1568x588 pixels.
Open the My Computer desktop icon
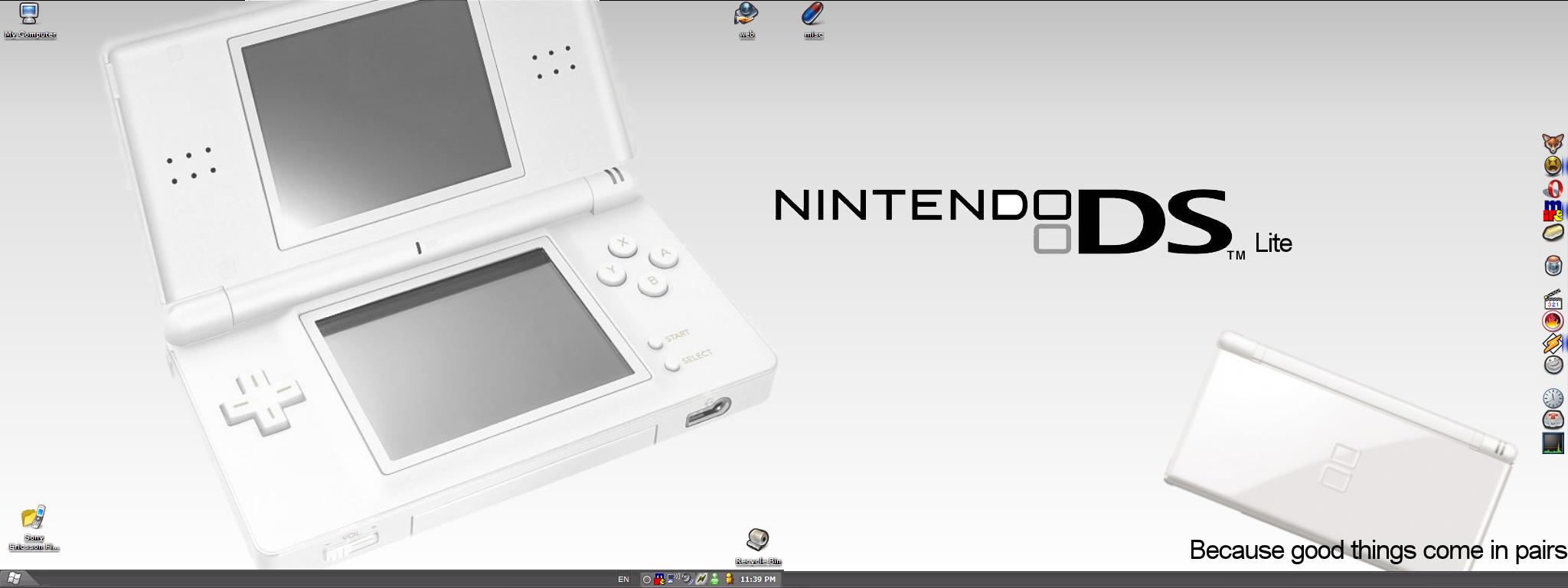point(30,20)
